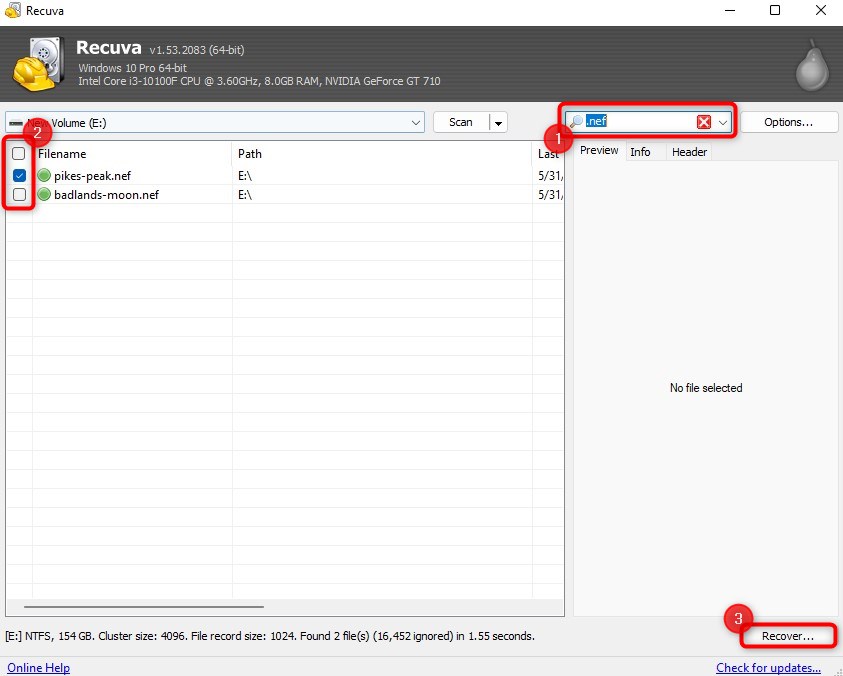Click the 'Windows 10 Pro 64-bit' system text
The width and height of the screenshot is (843, 676).
[x=133, y=68]
